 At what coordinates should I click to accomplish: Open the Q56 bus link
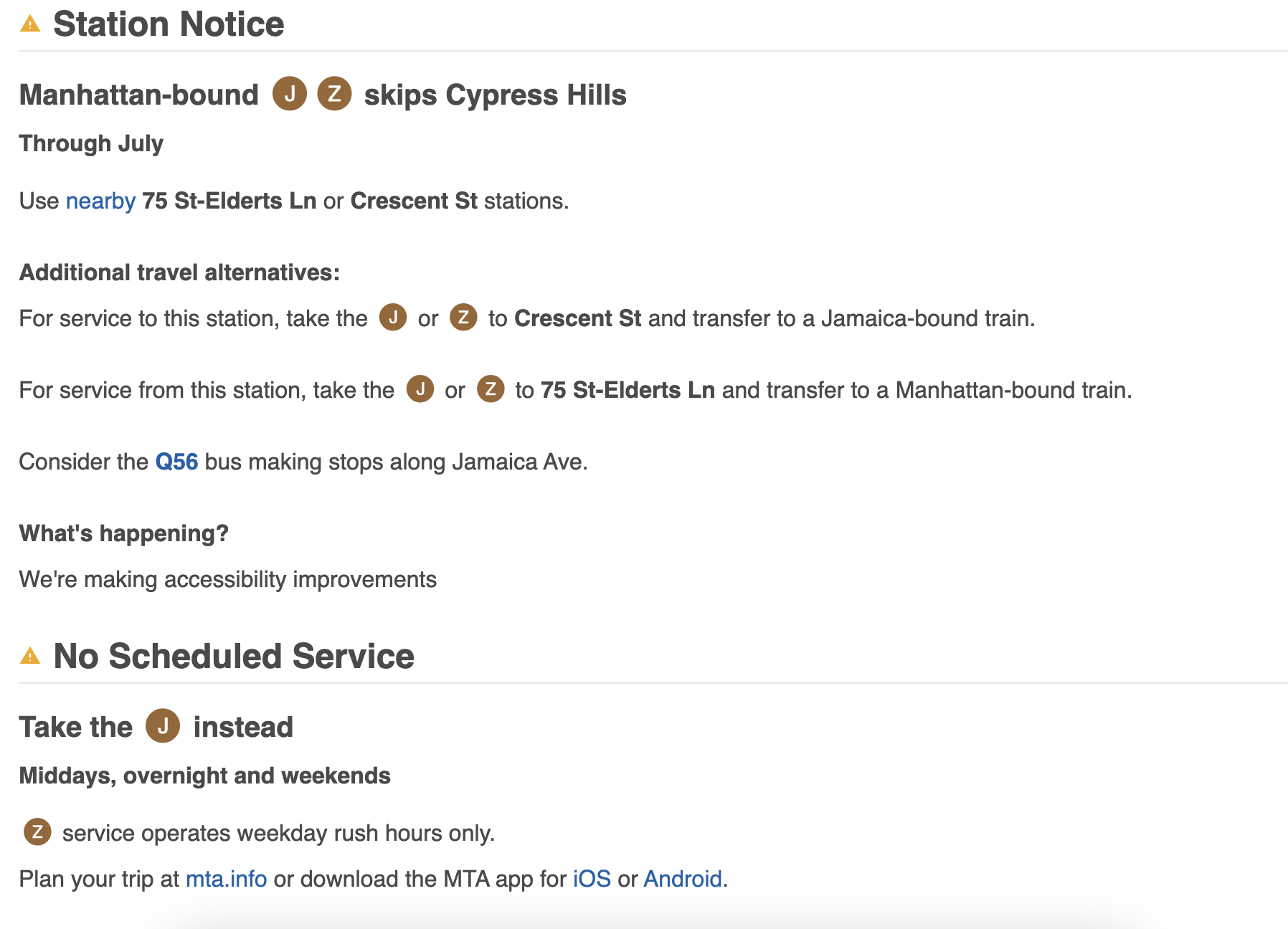[176, 462]
